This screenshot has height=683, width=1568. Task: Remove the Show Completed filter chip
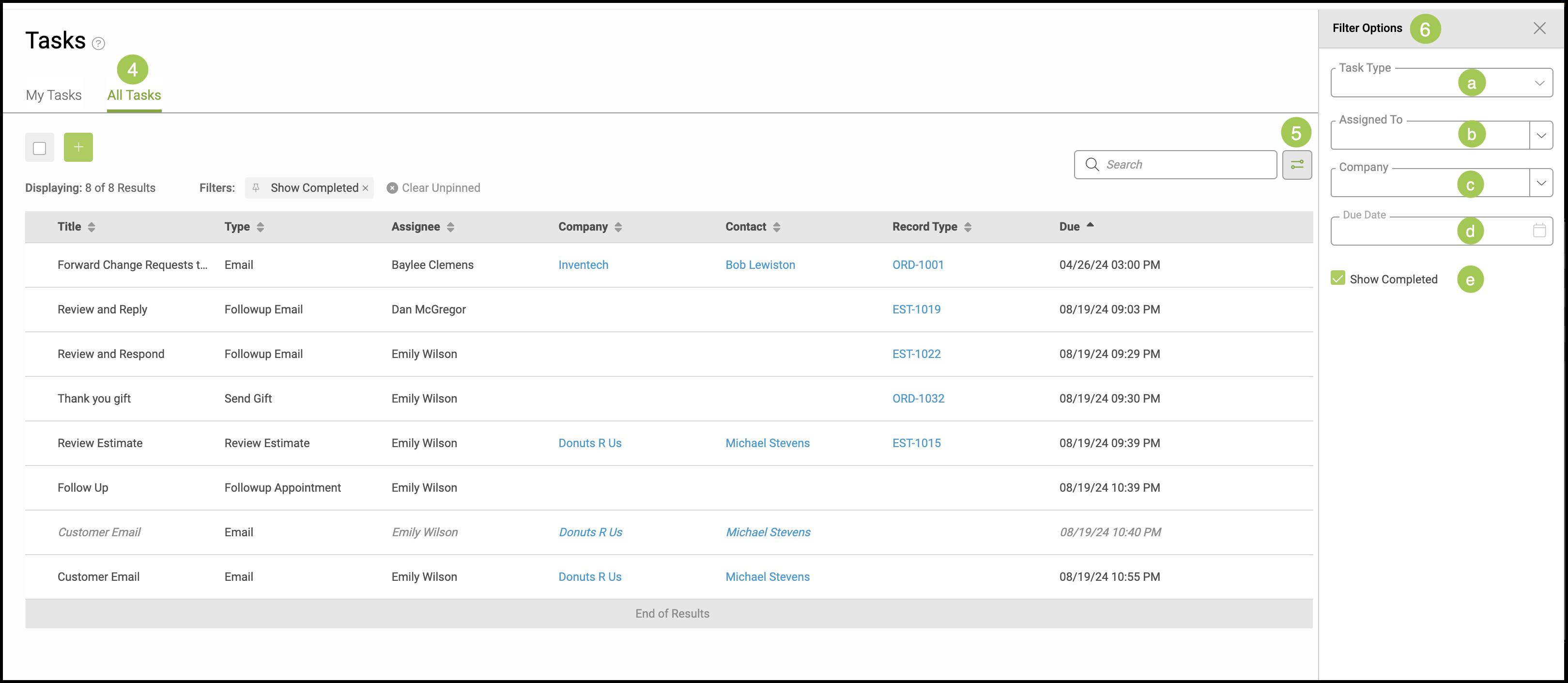(365, 188)
